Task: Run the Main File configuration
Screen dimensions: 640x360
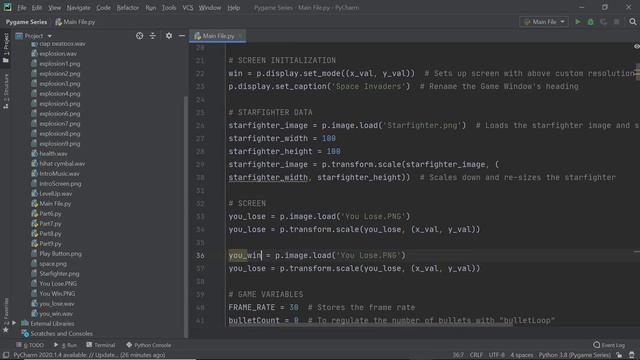Action: (578, 22)
